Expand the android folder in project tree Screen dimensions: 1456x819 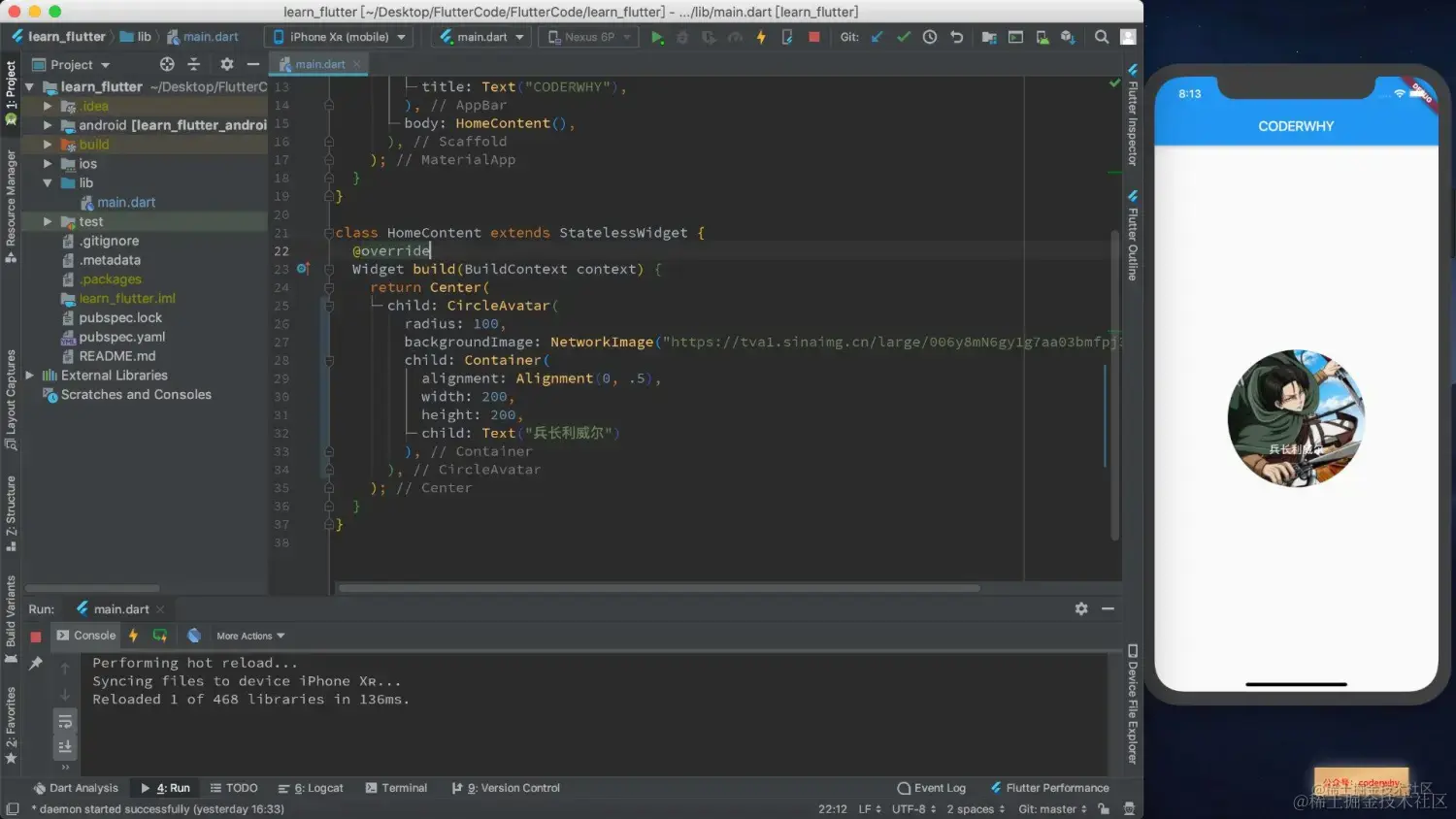click(48, 125)
